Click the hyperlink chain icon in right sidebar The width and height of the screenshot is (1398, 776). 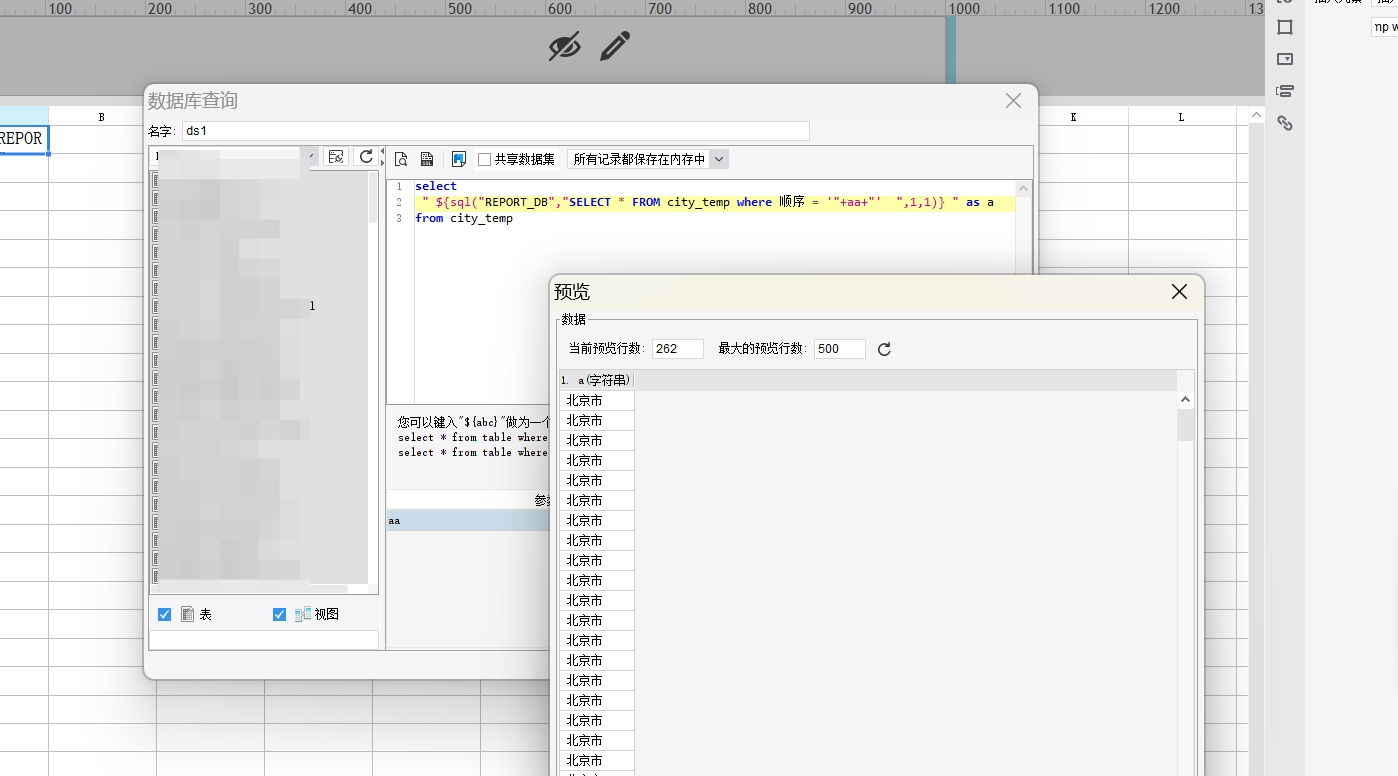click(x=1285, y=123)
